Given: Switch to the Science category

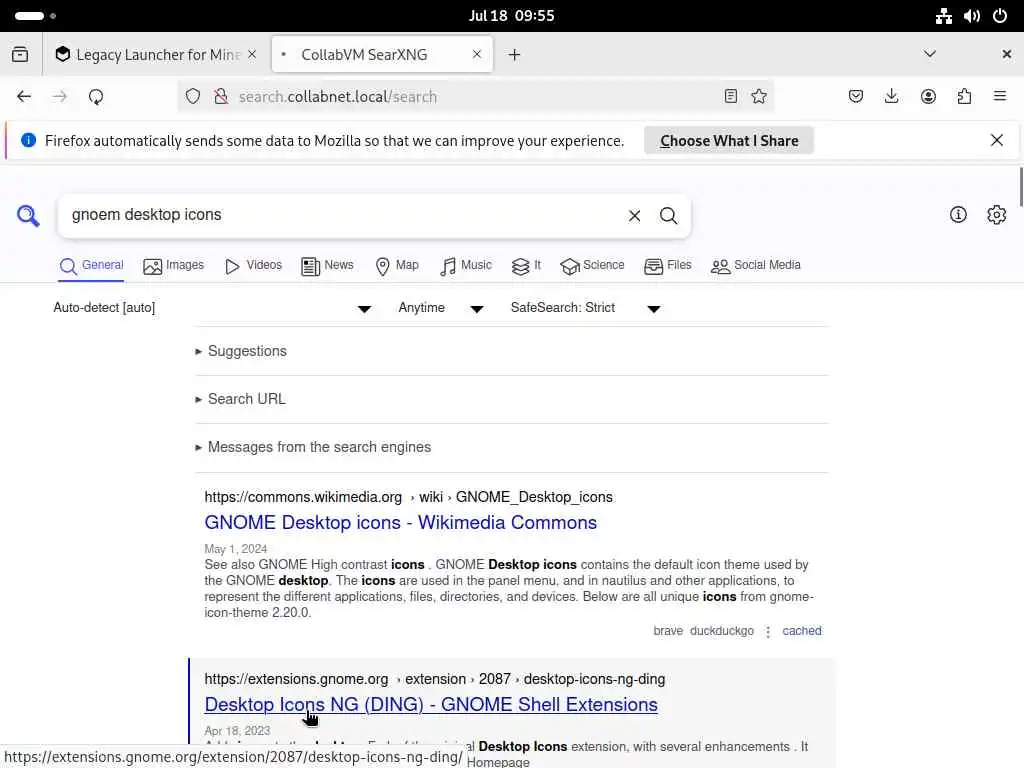Looking at the screenshot, I should 592,266.
